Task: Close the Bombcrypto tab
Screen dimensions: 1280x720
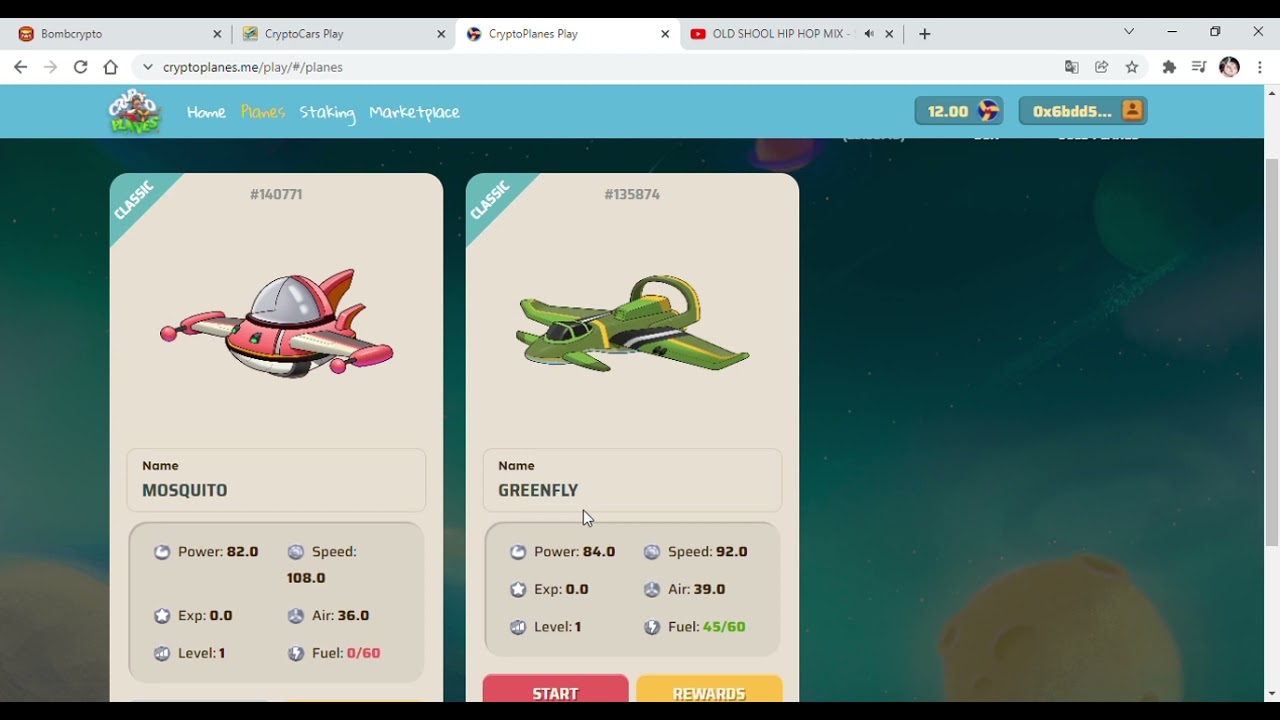Action: [x=217, y=34]
